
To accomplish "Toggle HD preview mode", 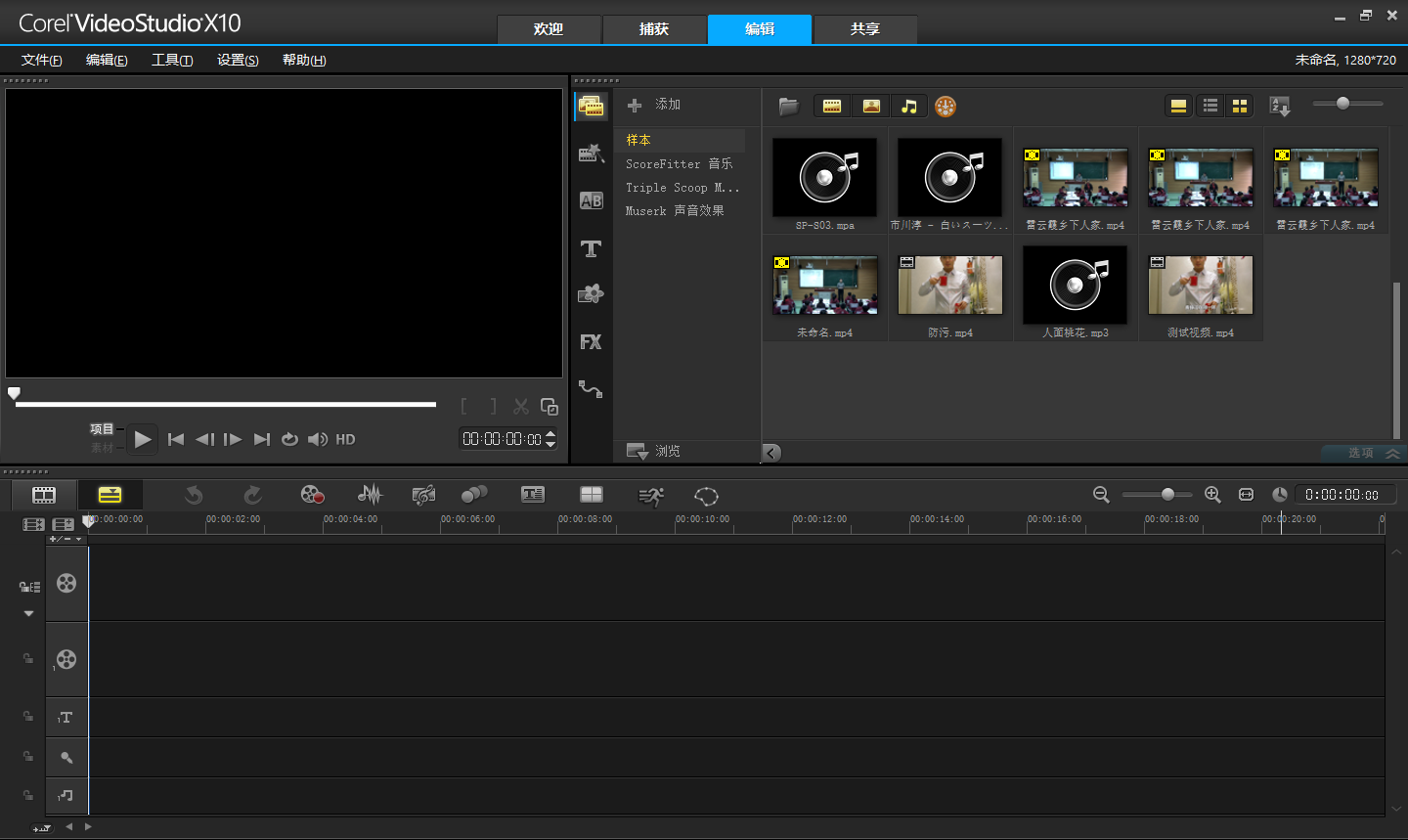I will point(345,439).
